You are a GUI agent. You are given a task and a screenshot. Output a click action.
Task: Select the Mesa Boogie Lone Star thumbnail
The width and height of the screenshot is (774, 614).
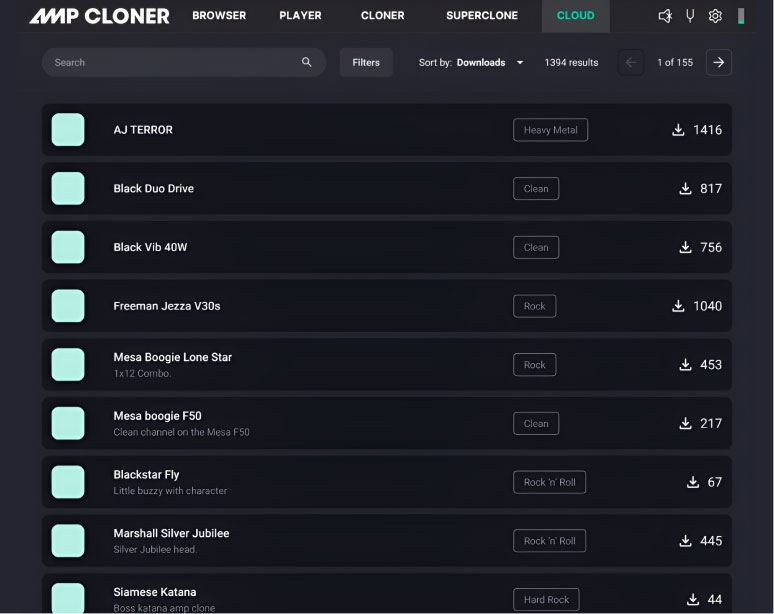click(68, 365)
